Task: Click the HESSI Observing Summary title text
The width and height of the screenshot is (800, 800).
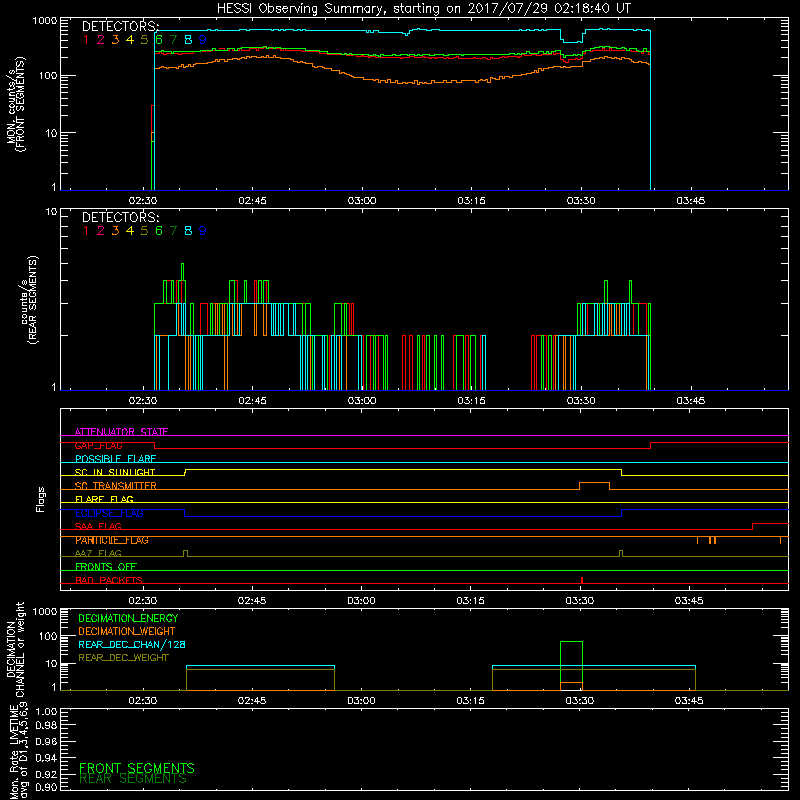Action: pyautogui.click(x=424, y=9)
